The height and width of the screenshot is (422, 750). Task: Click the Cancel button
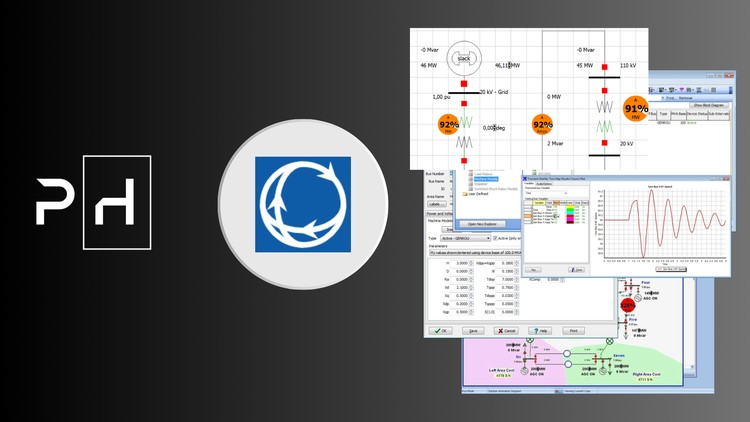coord(506,331)
